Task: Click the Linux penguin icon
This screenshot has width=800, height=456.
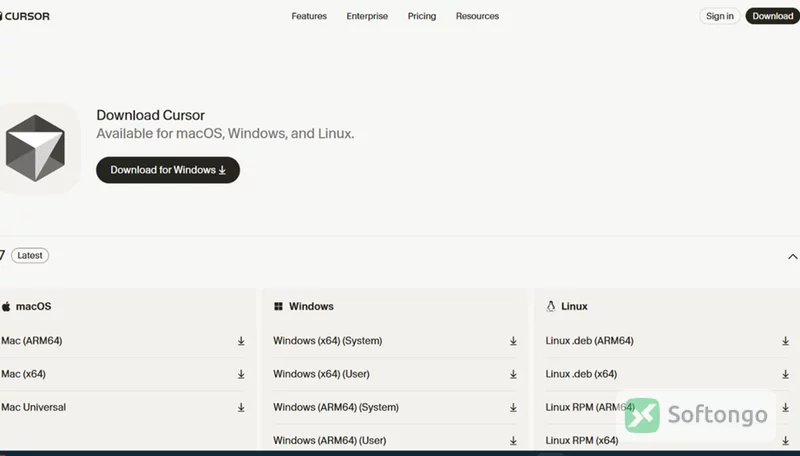Action: pos(551,306)
